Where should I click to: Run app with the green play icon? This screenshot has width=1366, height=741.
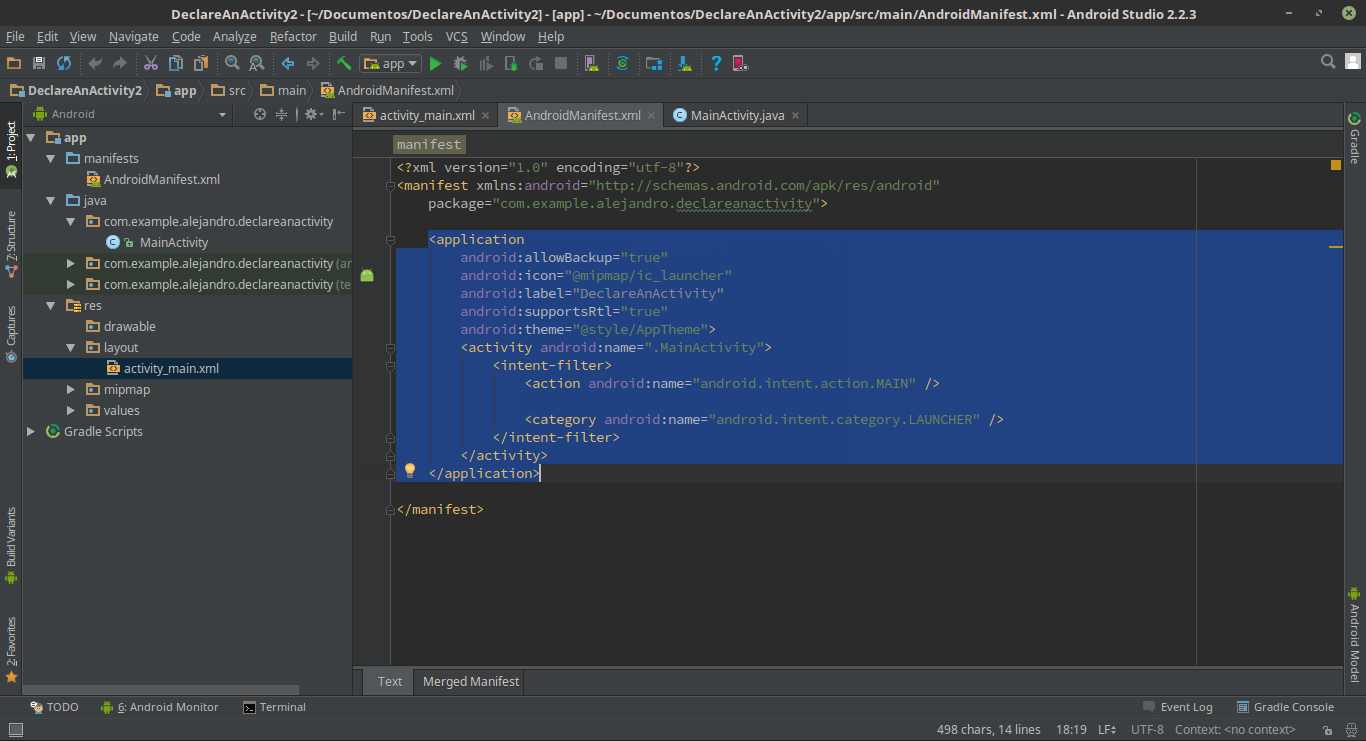[x=435, y=63]
